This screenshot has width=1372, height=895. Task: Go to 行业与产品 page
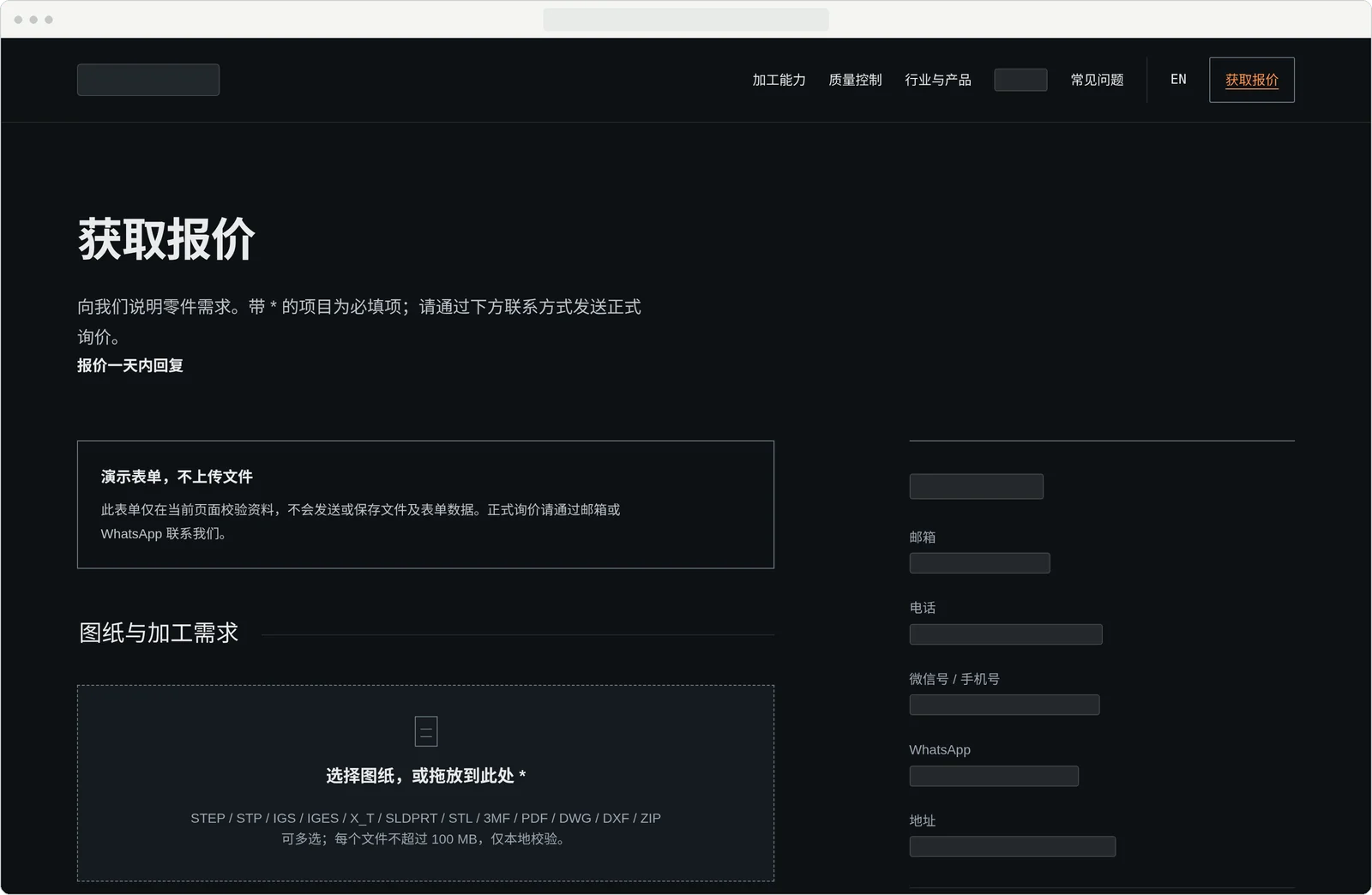938,80
